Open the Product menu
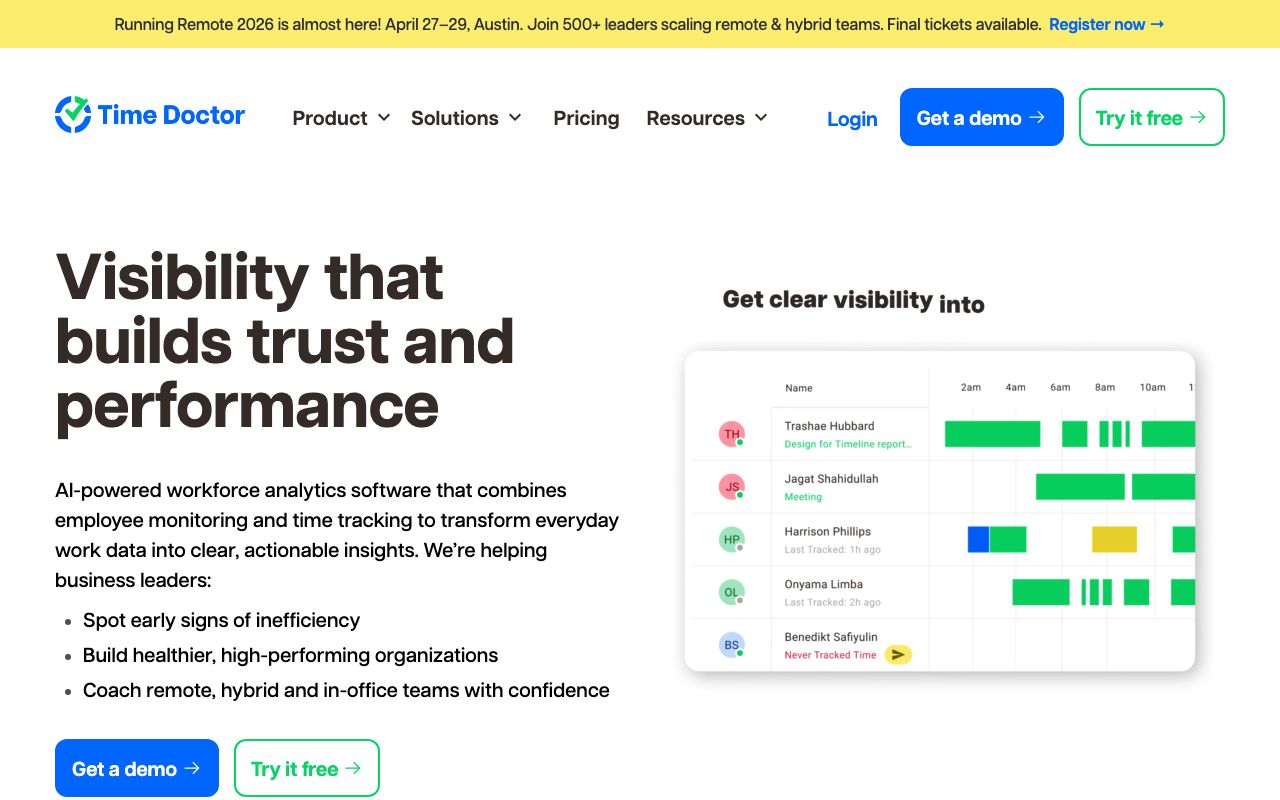The image size is (1280, 800). click(x=330, y=118)
